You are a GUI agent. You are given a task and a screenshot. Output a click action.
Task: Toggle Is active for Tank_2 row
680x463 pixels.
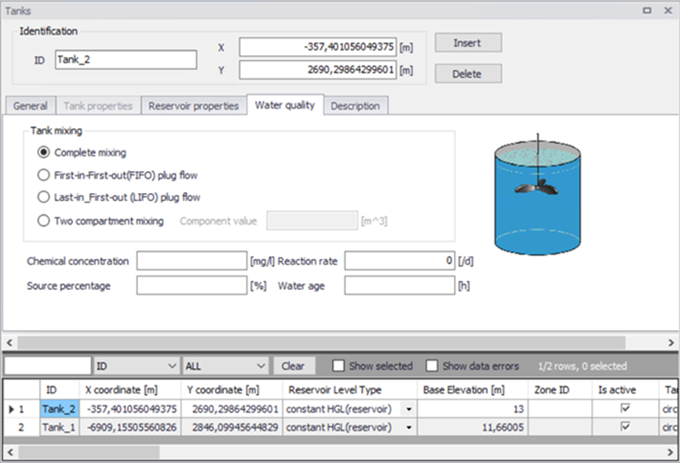coord(625,408)
